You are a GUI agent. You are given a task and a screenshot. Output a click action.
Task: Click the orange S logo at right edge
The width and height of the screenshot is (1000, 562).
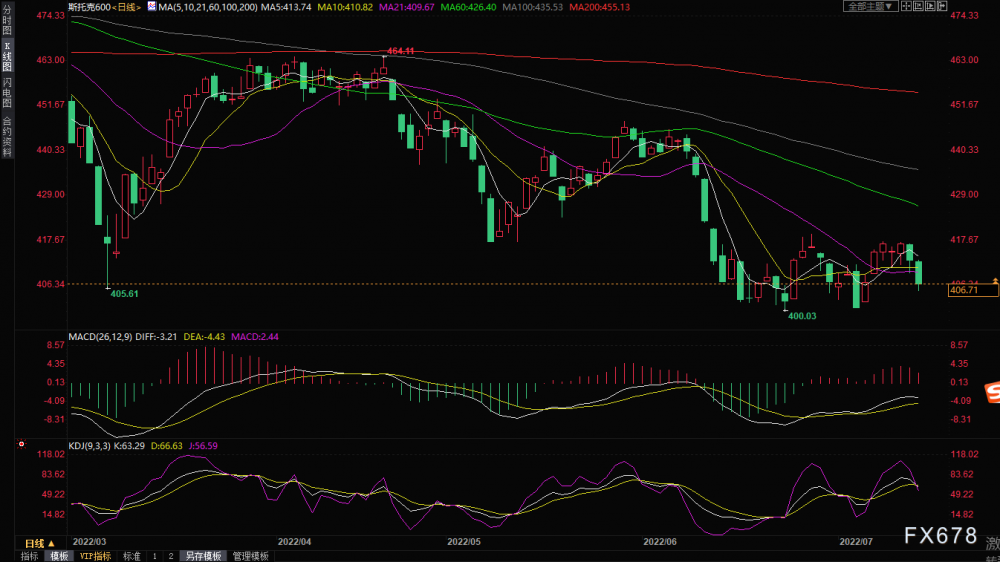tap(993, 392)
